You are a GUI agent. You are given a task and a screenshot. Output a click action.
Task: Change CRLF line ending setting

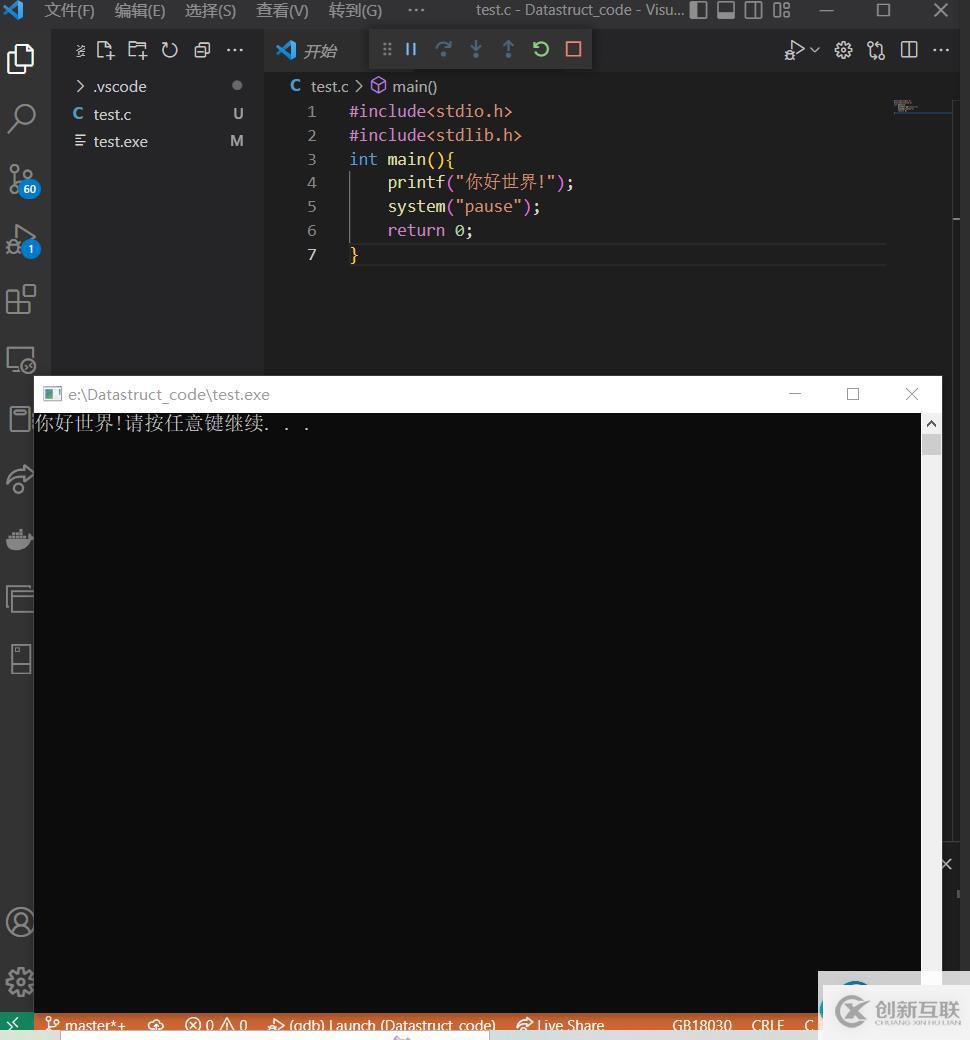(768, 1025)
